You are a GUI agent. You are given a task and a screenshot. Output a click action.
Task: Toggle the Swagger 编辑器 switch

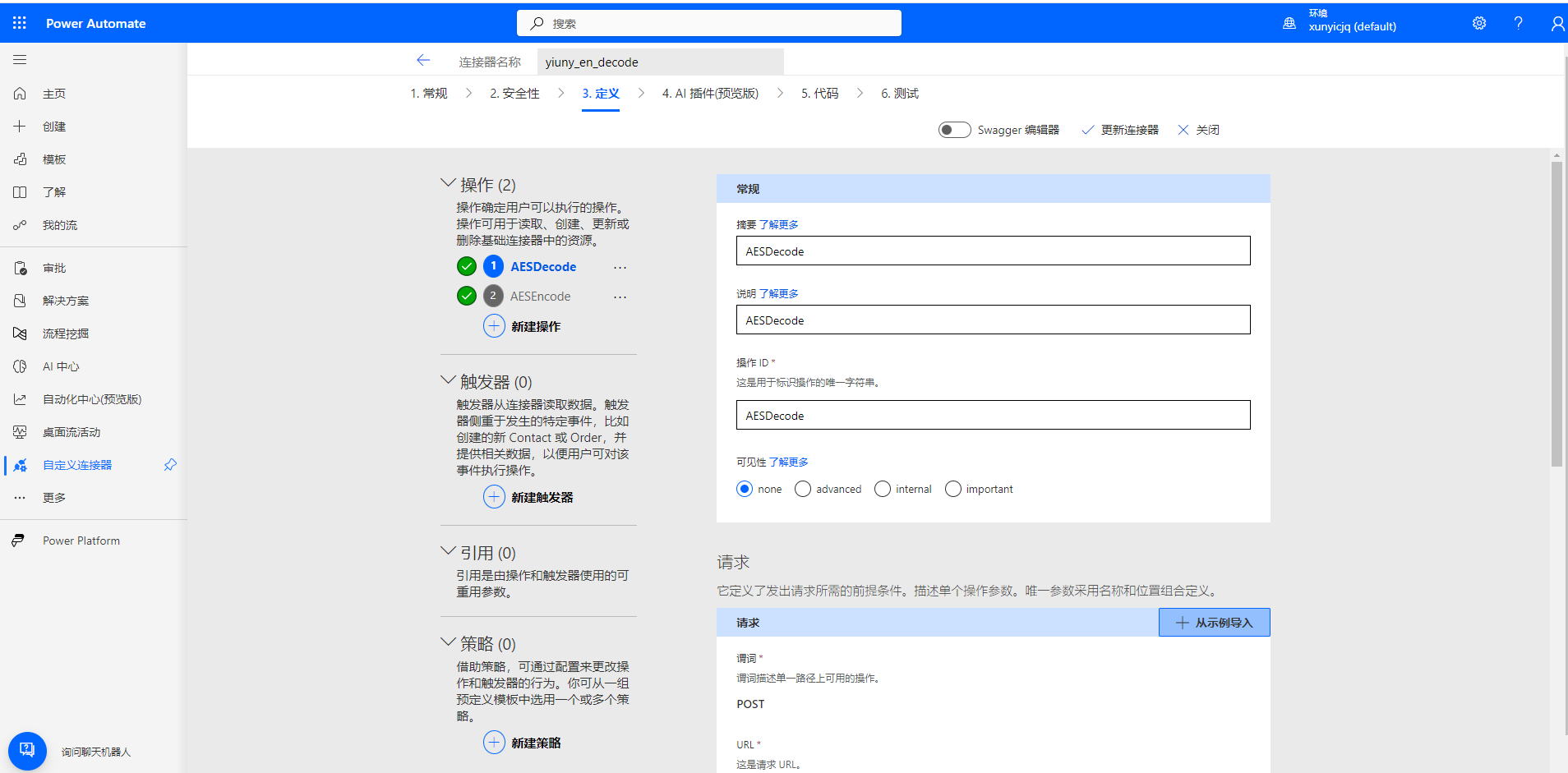click(954, 130)
